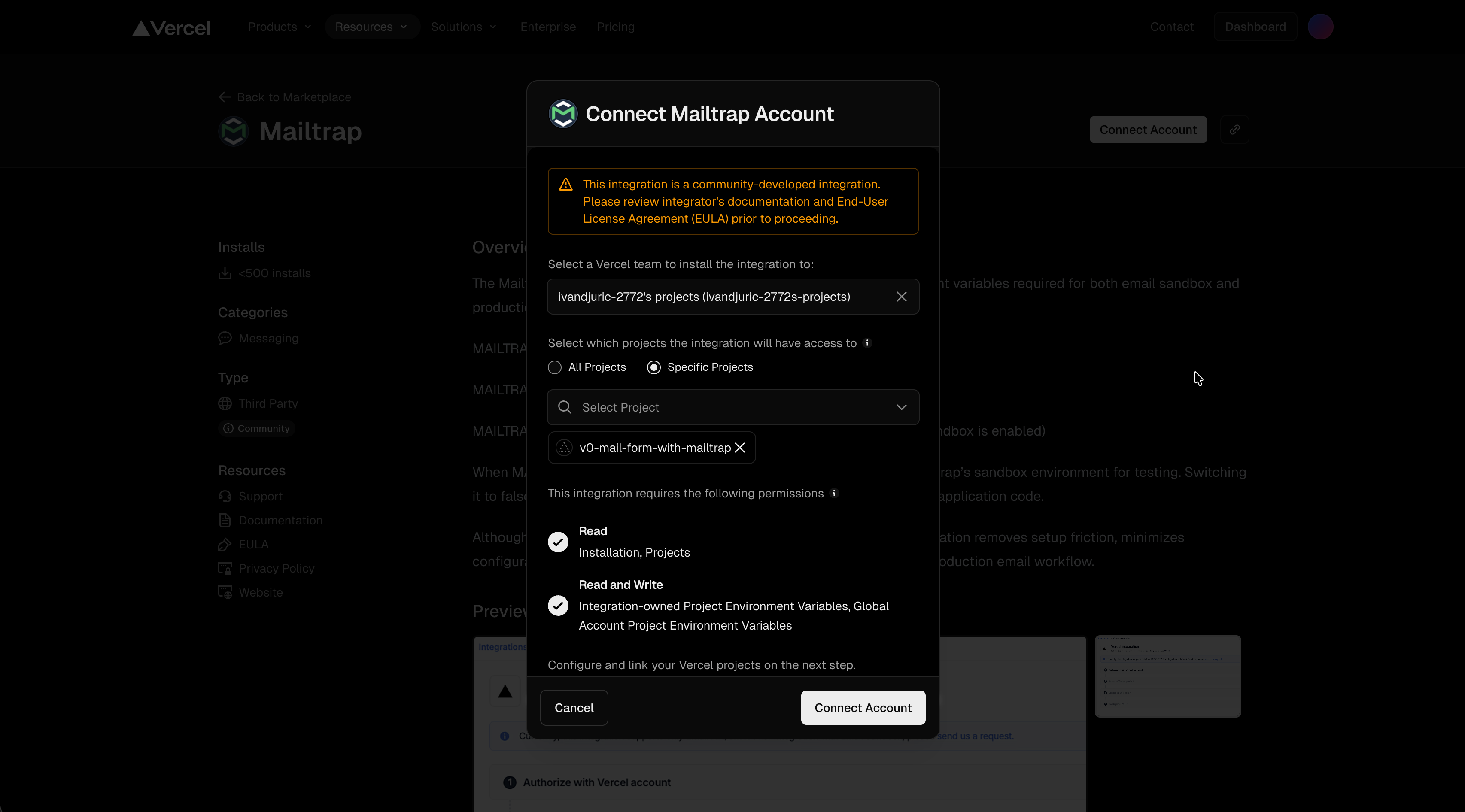Viewport: 1465px width, 812px height.
Task: Click info icon beside project access label
Action: [x=867, y=343]
